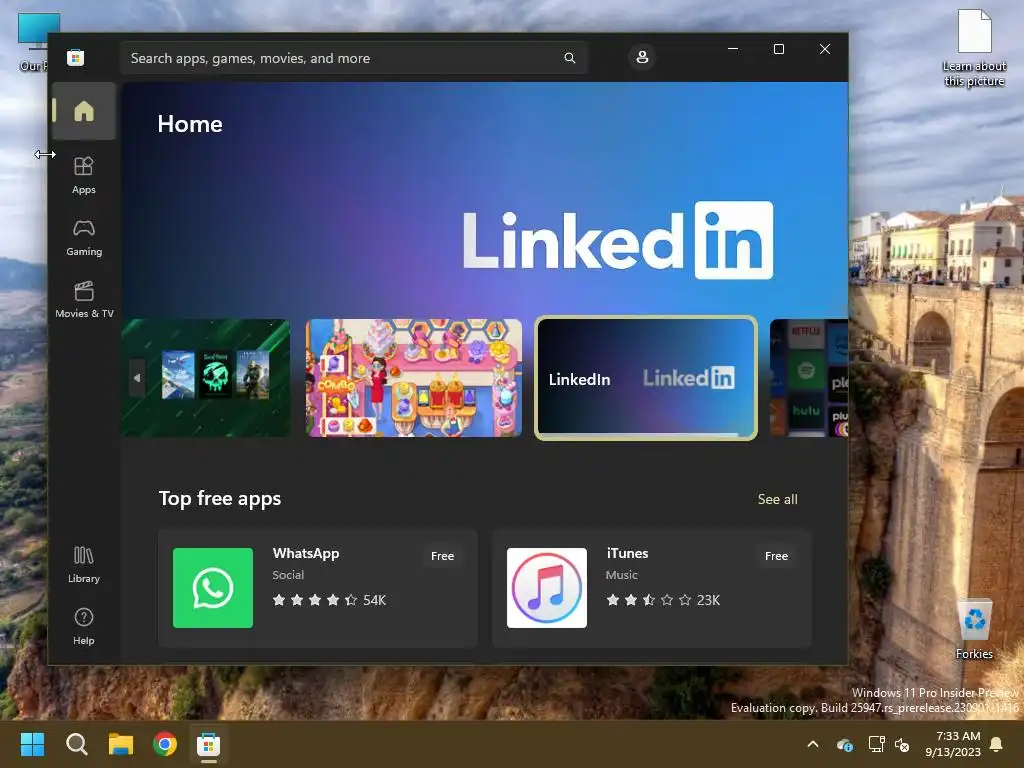Click the Home page heading
Screen dimensions: 1024x768
(189, 123)
